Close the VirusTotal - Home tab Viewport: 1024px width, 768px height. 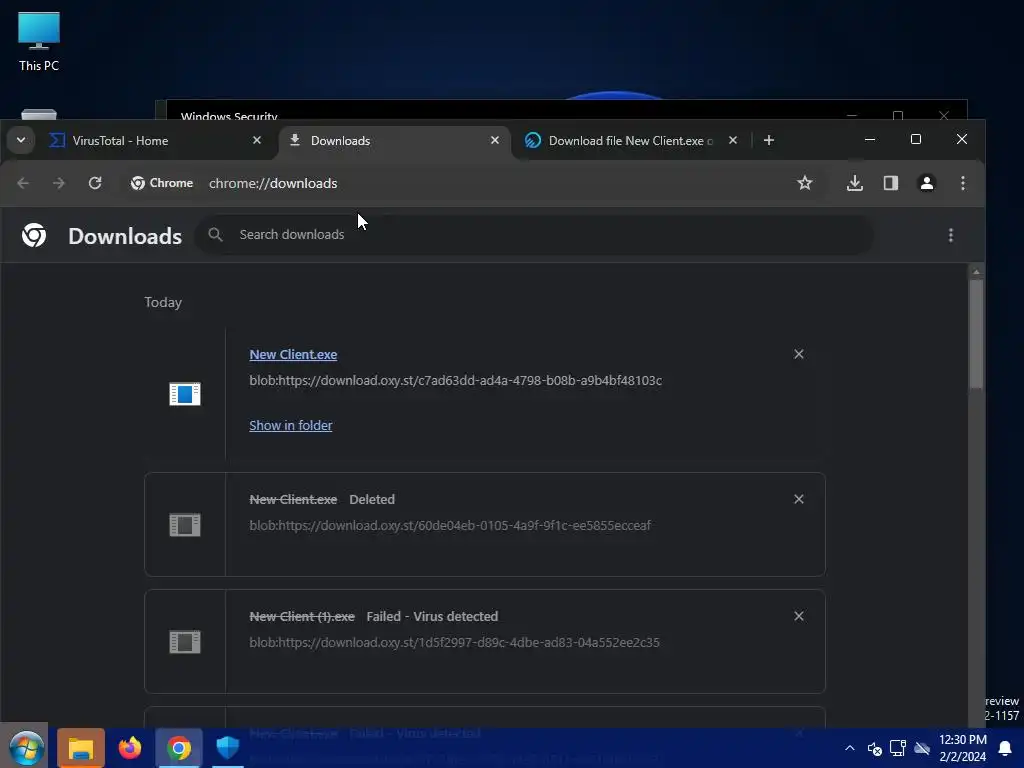click(x=257, y=140)
